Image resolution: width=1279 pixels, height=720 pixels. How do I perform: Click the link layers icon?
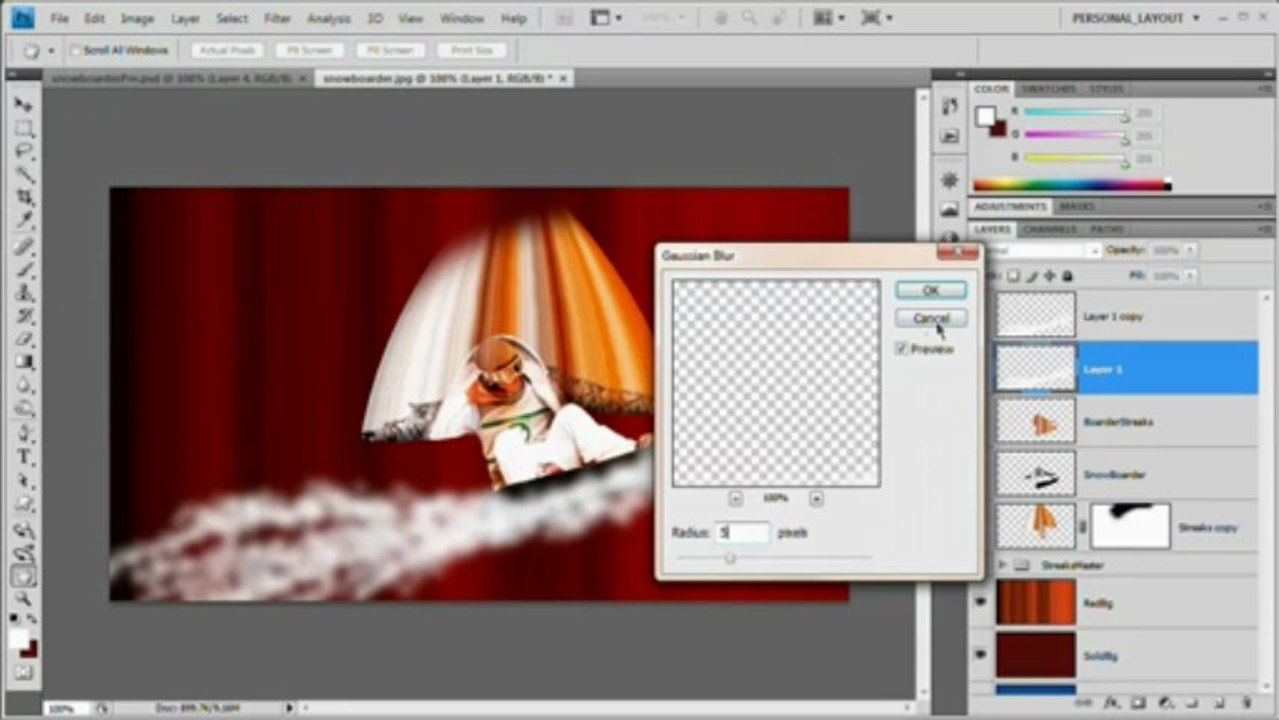point(1084,704)
